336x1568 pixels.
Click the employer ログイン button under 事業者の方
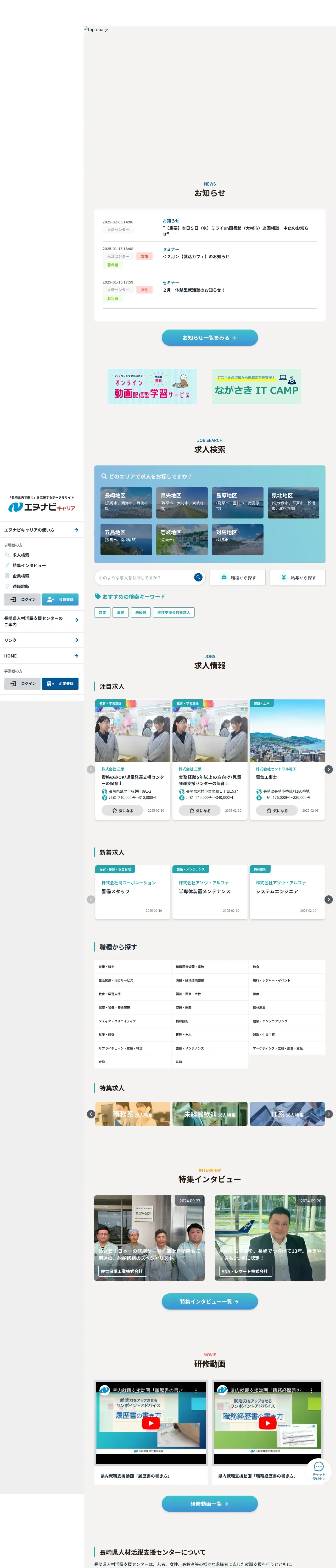[23, 684]
